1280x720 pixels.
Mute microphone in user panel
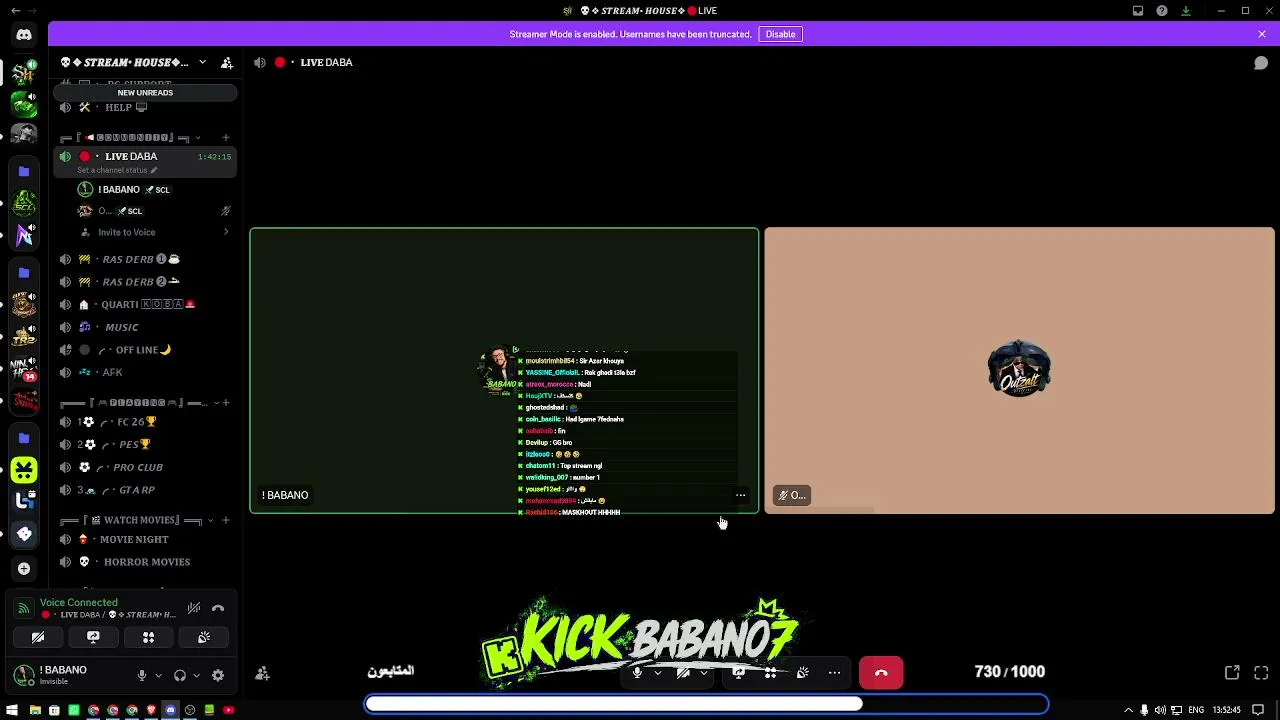coord(142,675)
